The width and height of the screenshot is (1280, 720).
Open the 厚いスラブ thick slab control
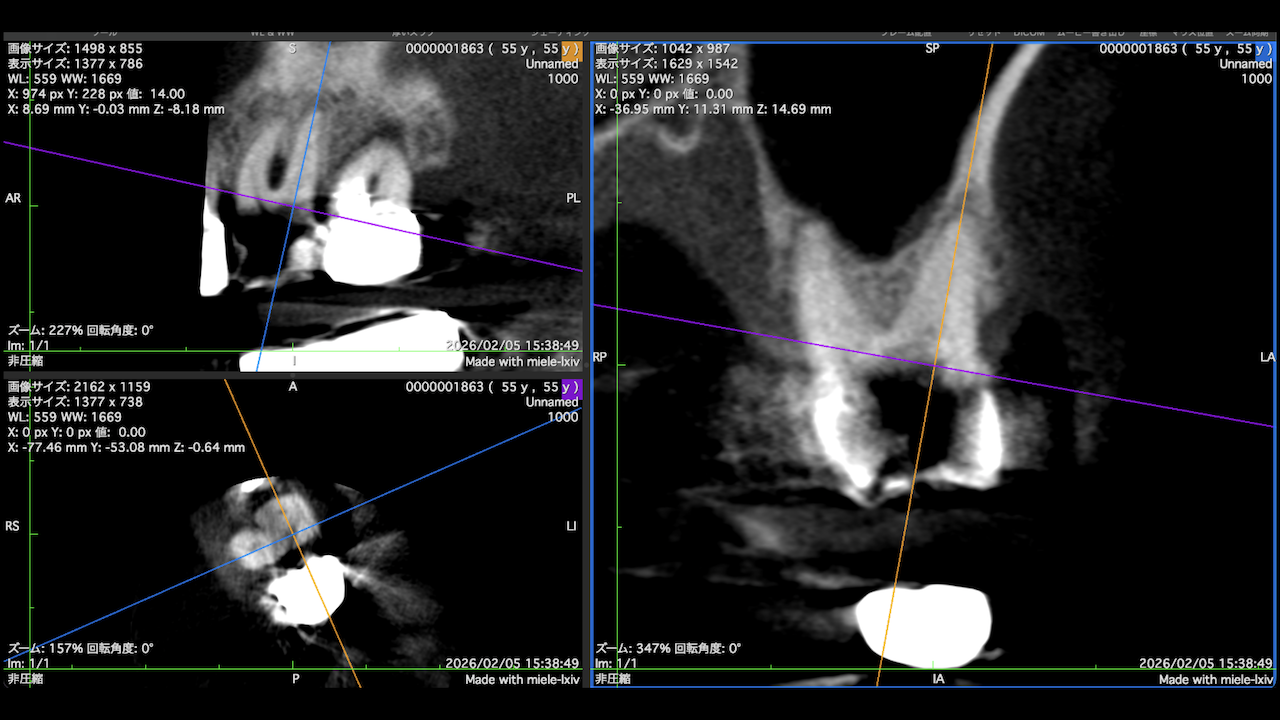[411, 33]
